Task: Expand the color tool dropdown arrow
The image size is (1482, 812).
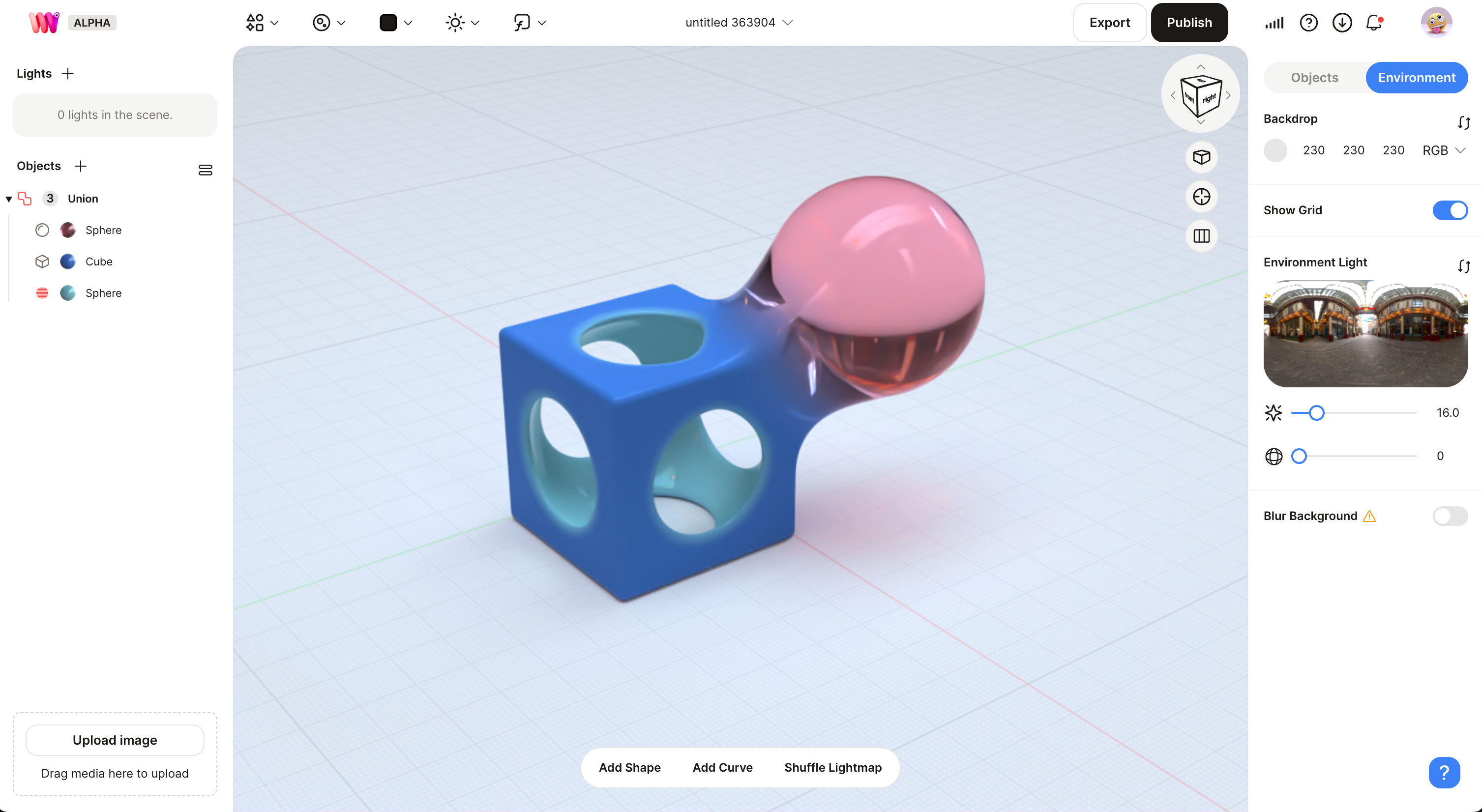Action: (x=408, y=23)
